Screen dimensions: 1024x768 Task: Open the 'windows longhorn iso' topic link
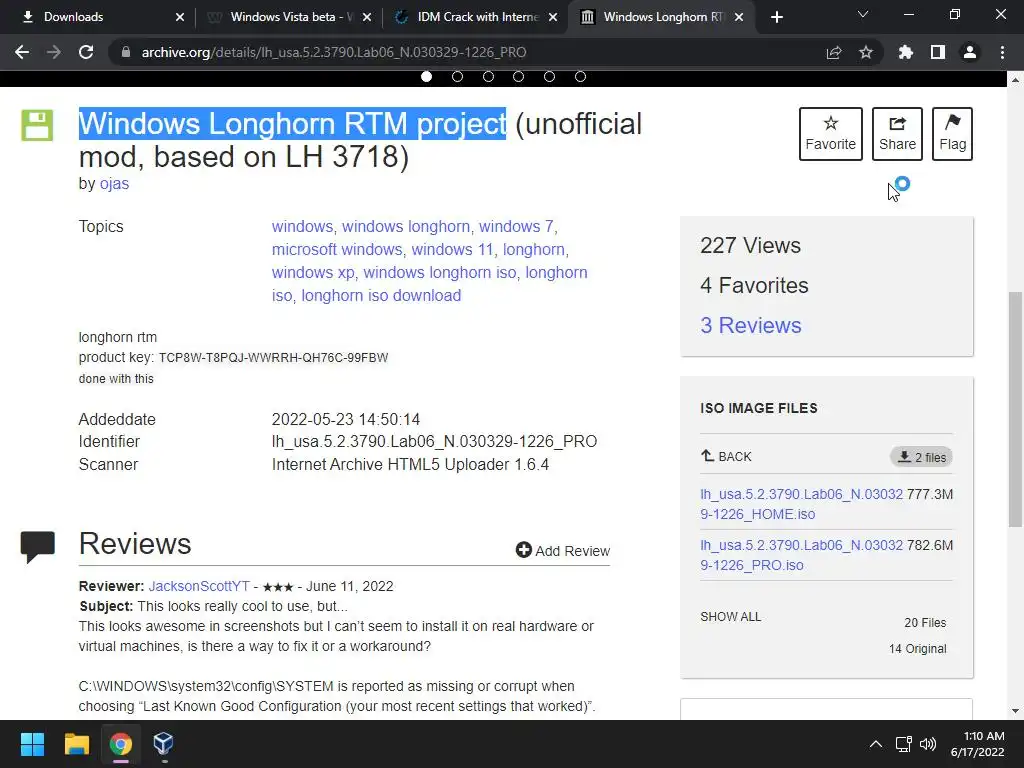coord(440,272)
